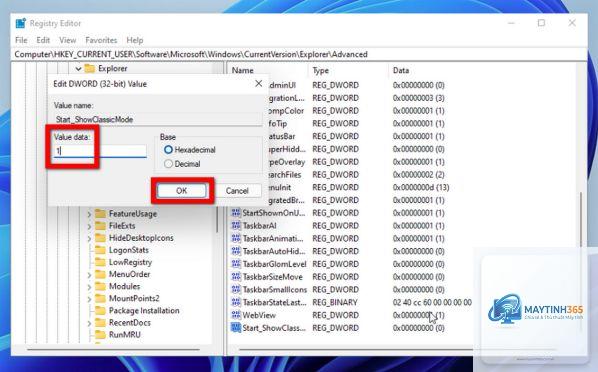Confirm the DWORD edit with OK

(x=182, y=191)
